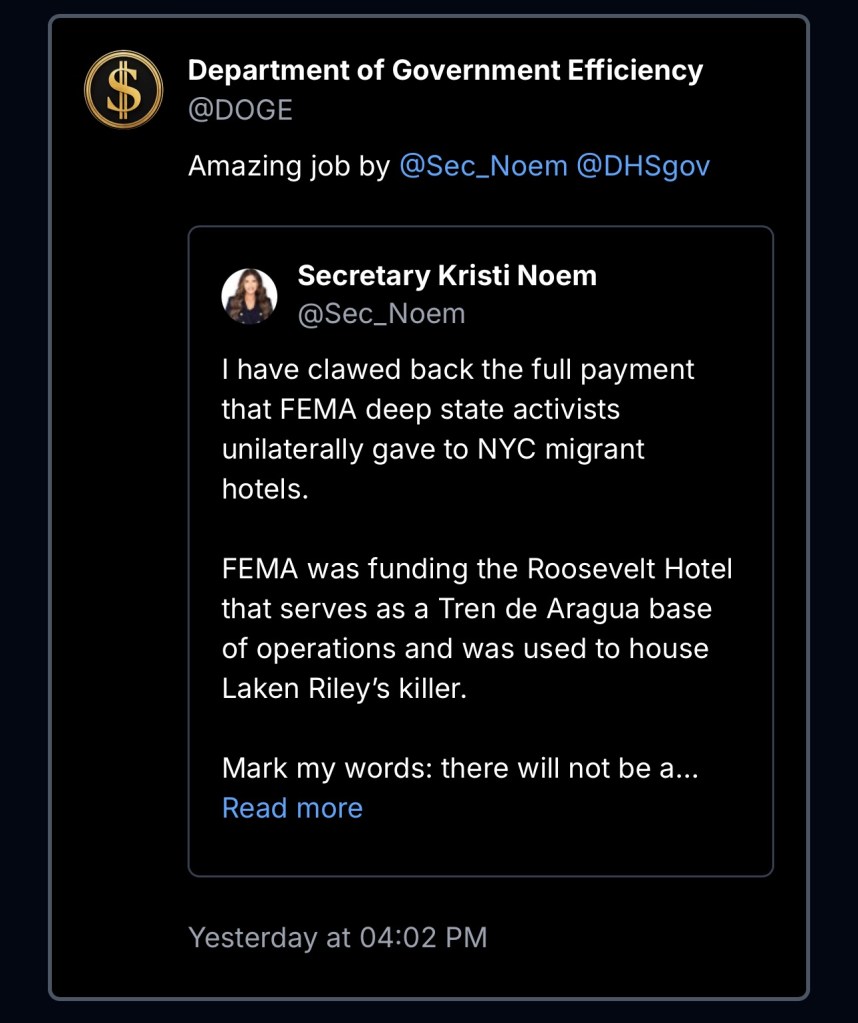The width and height of the screenshot is (858, 1023).
Task: Click the "FEMA deep state activists" line
Action: [420, 409]
